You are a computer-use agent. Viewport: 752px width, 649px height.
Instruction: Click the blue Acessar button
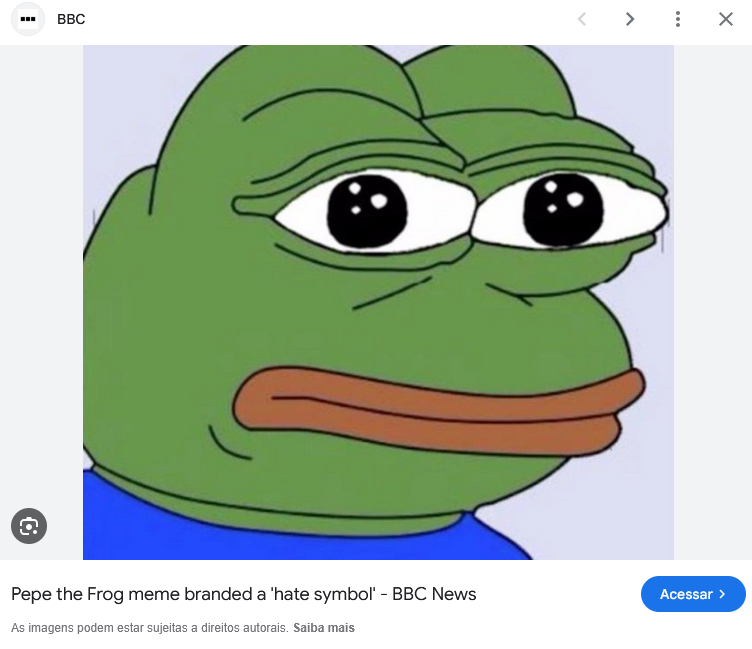[x=693, y=594]
